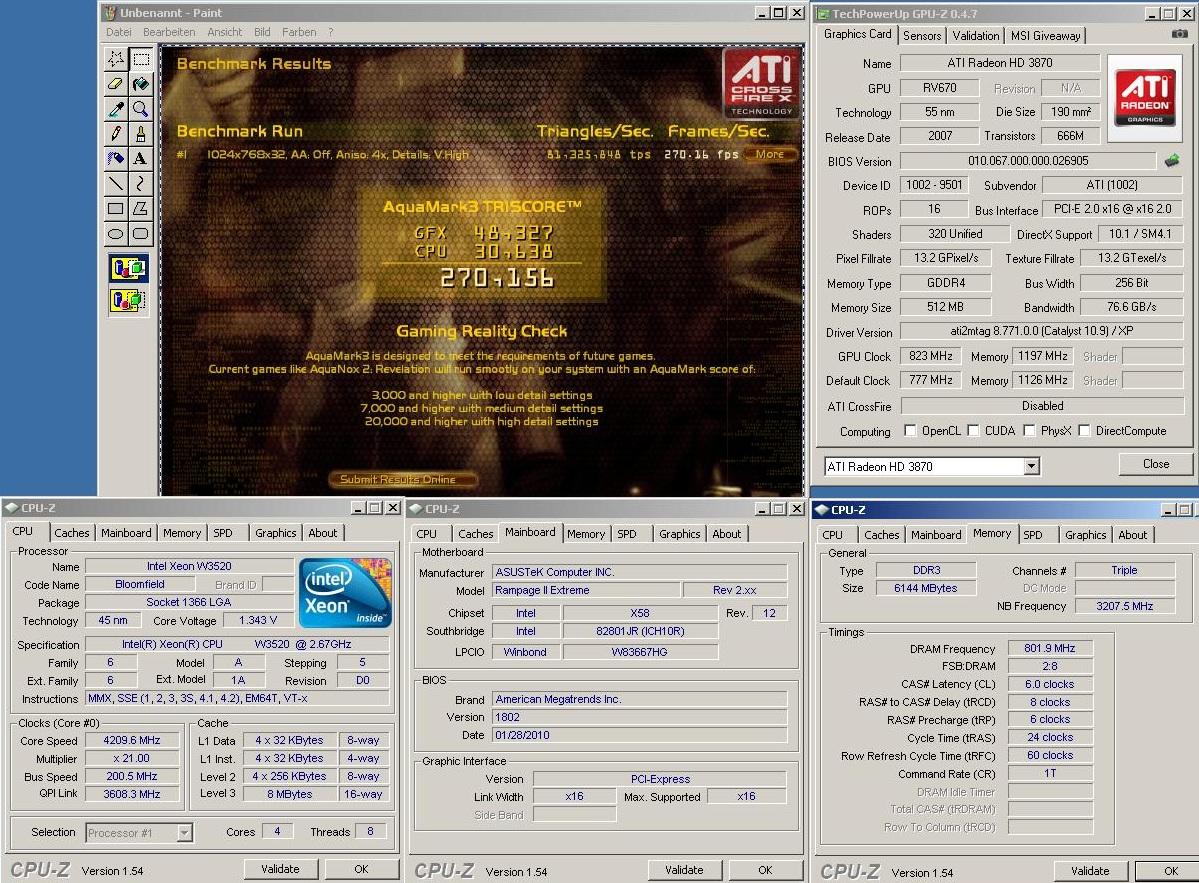The height and width of the screenshot is (883, 1199).
Task: Open the Processor #1 selection dropdown
Action: [184, 833]
